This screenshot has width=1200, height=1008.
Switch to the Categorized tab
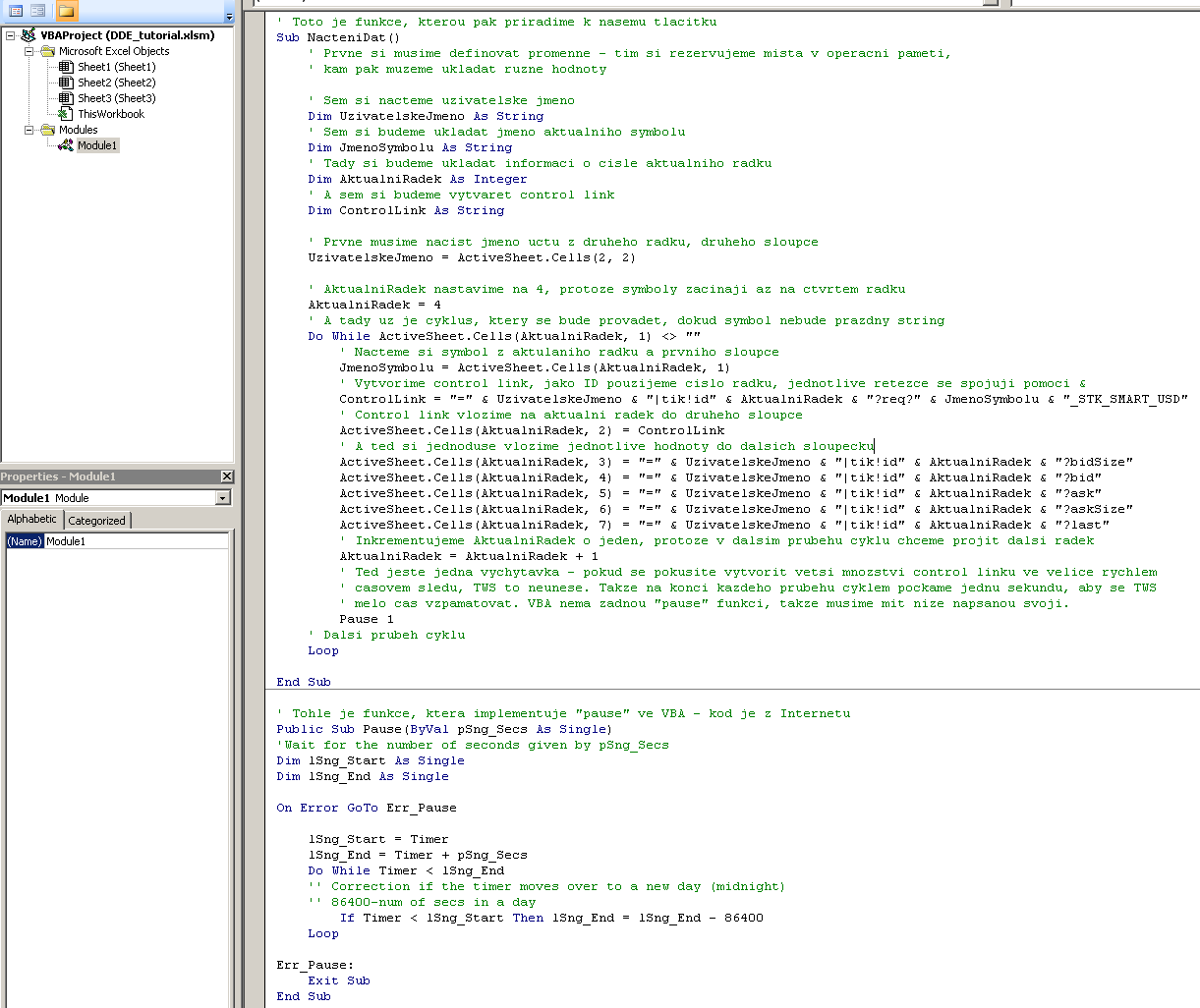tap(96, 521)
